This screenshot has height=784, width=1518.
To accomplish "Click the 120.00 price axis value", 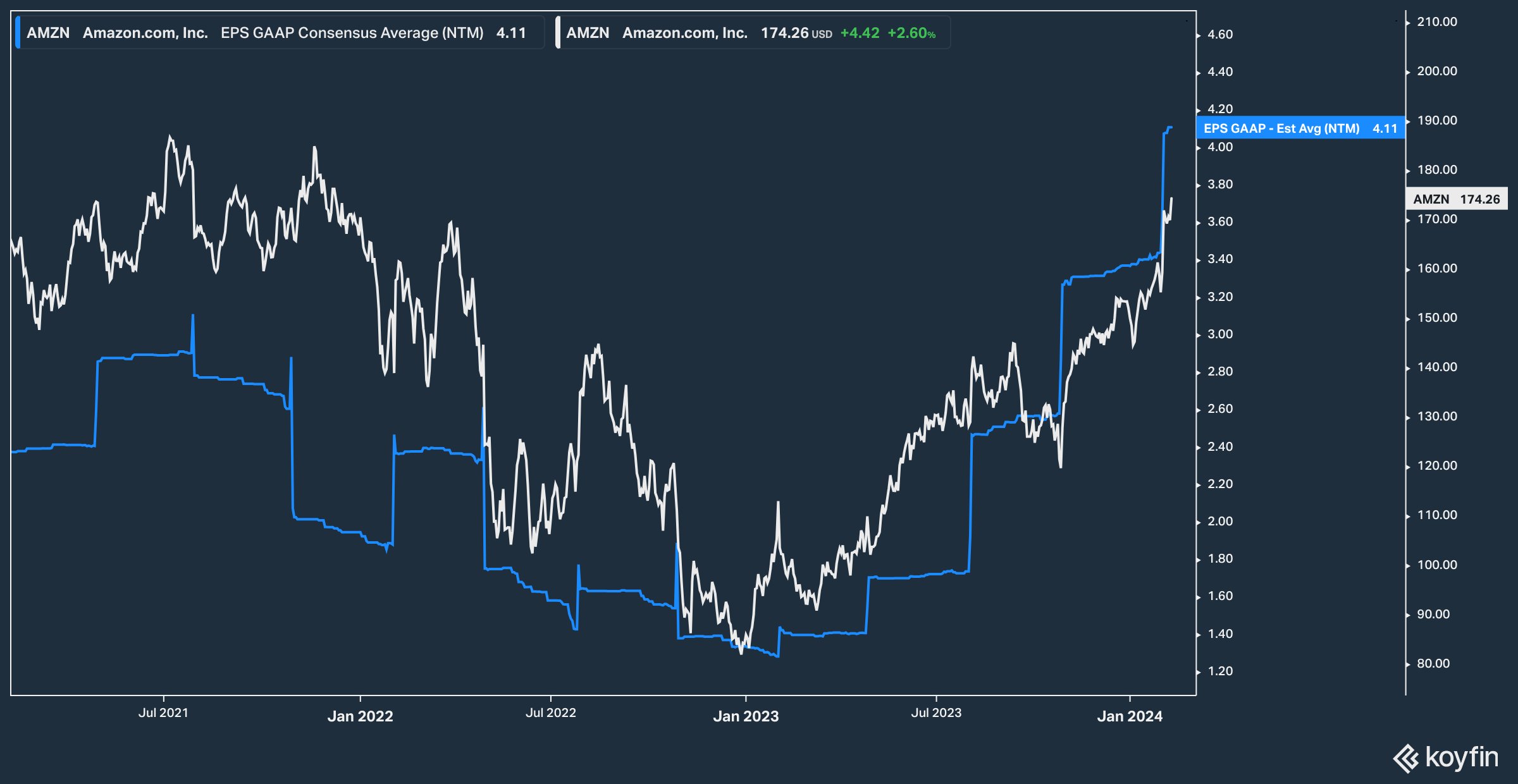I will tap(1437, 466).
